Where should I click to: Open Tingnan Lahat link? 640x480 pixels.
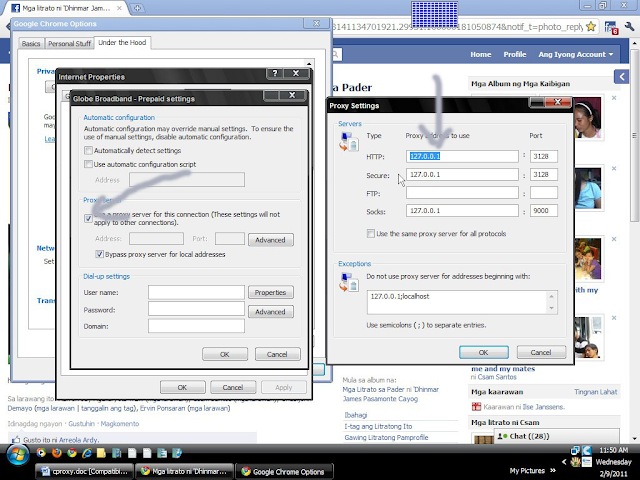coord(596,392)
